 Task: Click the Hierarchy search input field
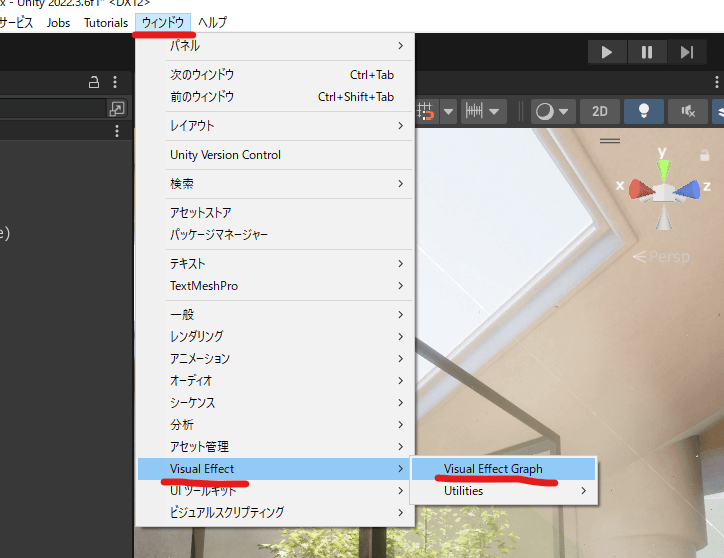pos(50,109)
